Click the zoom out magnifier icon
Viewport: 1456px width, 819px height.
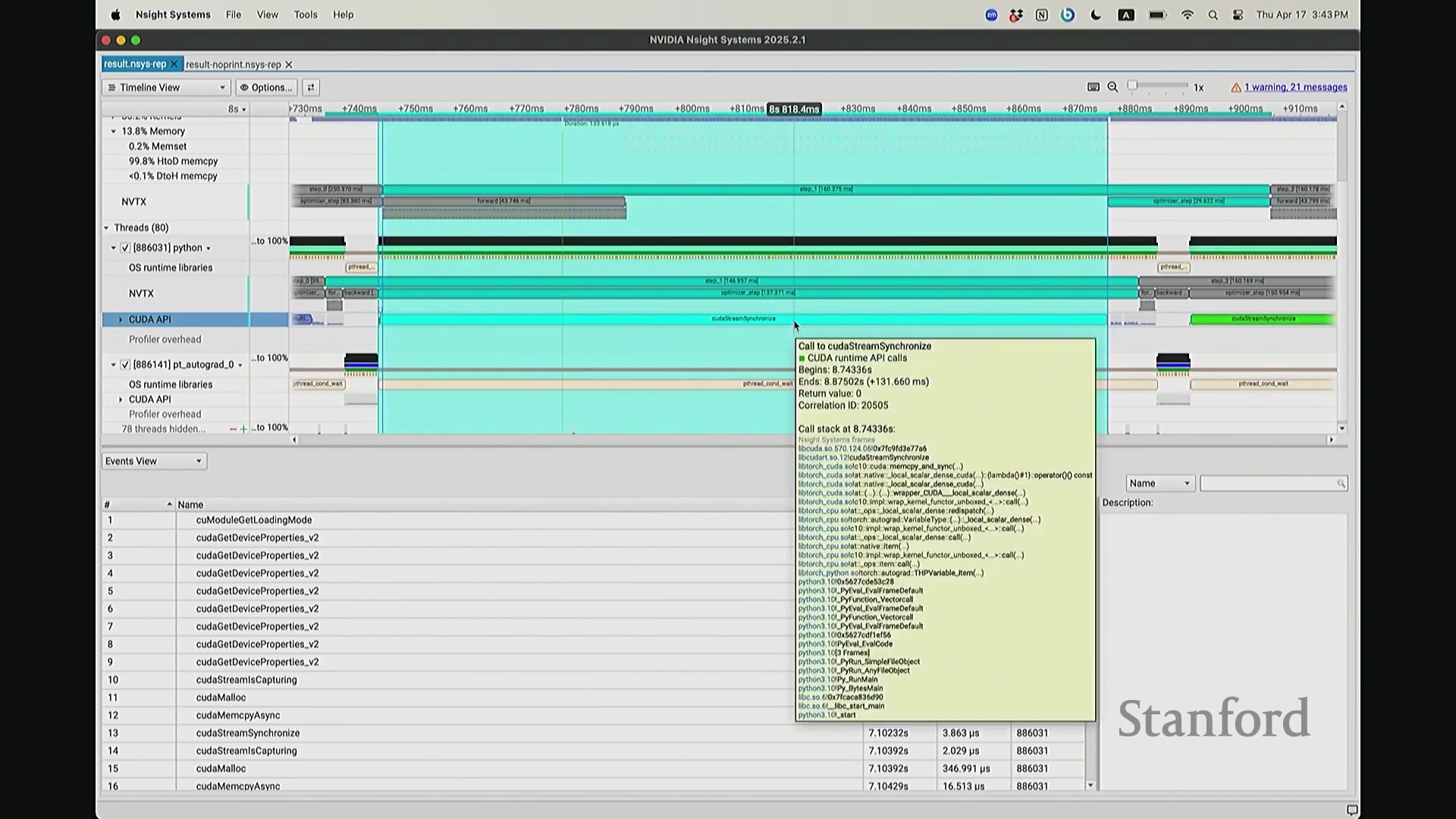point(1112,87)
